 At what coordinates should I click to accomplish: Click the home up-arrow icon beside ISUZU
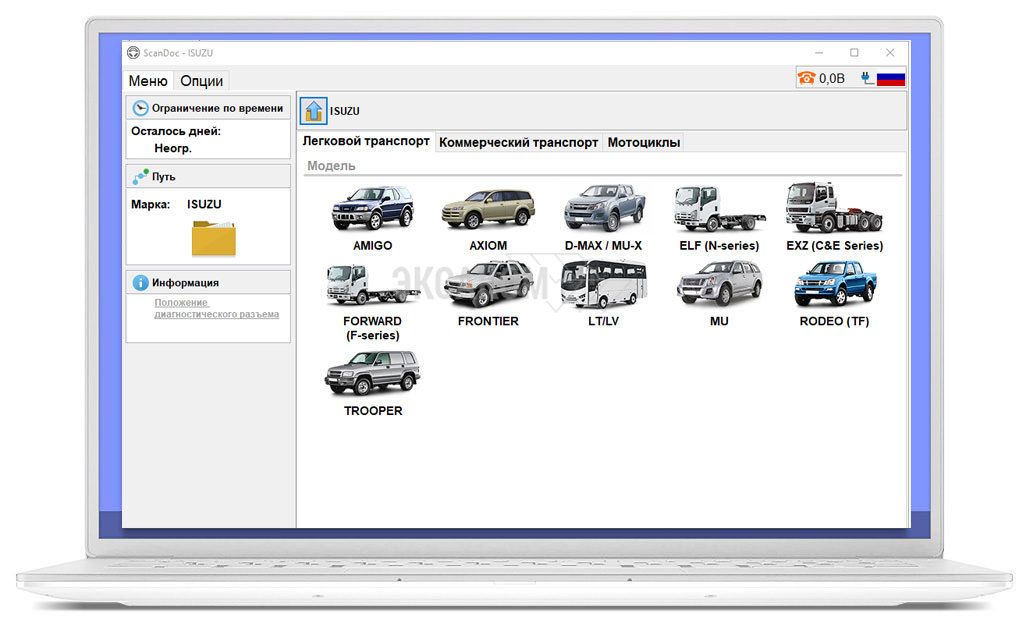point(314,111)
